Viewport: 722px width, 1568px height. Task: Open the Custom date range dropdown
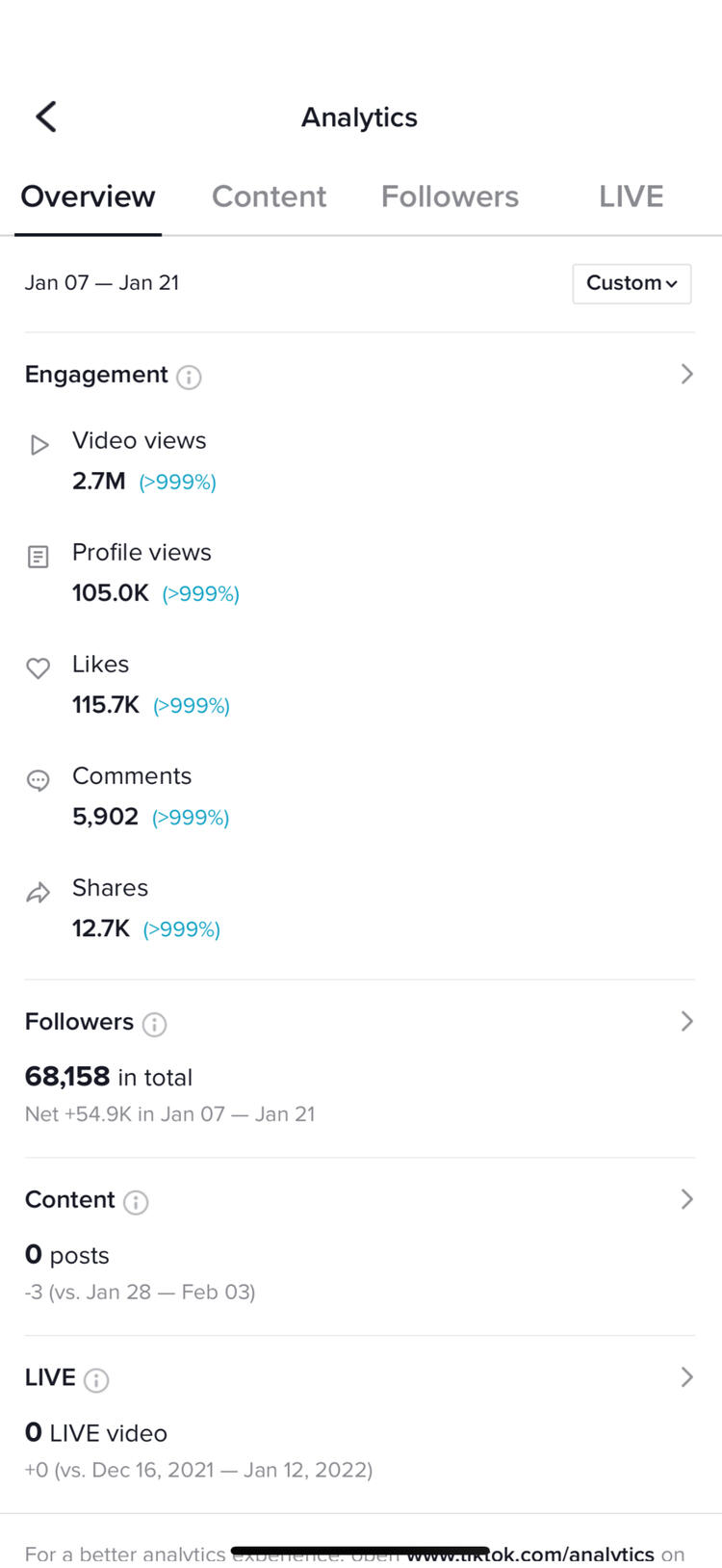point(632,283)
